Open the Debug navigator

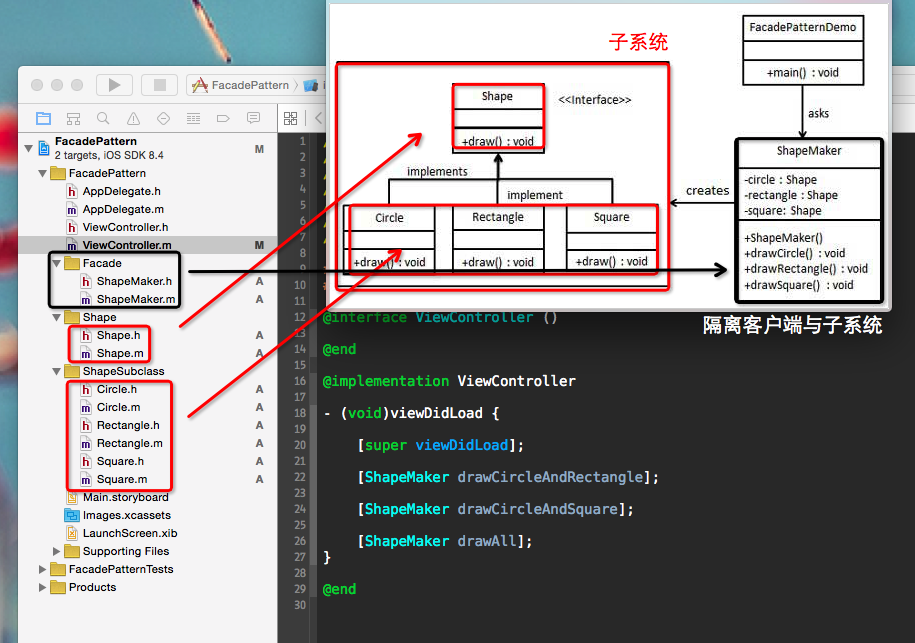[193, 118]
